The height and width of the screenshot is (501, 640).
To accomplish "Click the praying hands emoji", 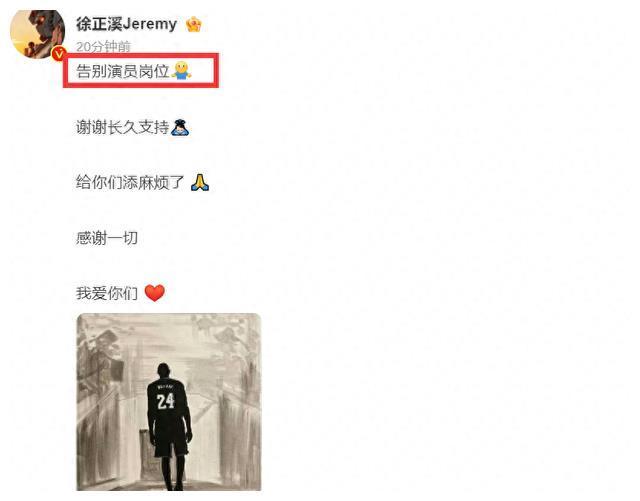I will tap(200, 183).
